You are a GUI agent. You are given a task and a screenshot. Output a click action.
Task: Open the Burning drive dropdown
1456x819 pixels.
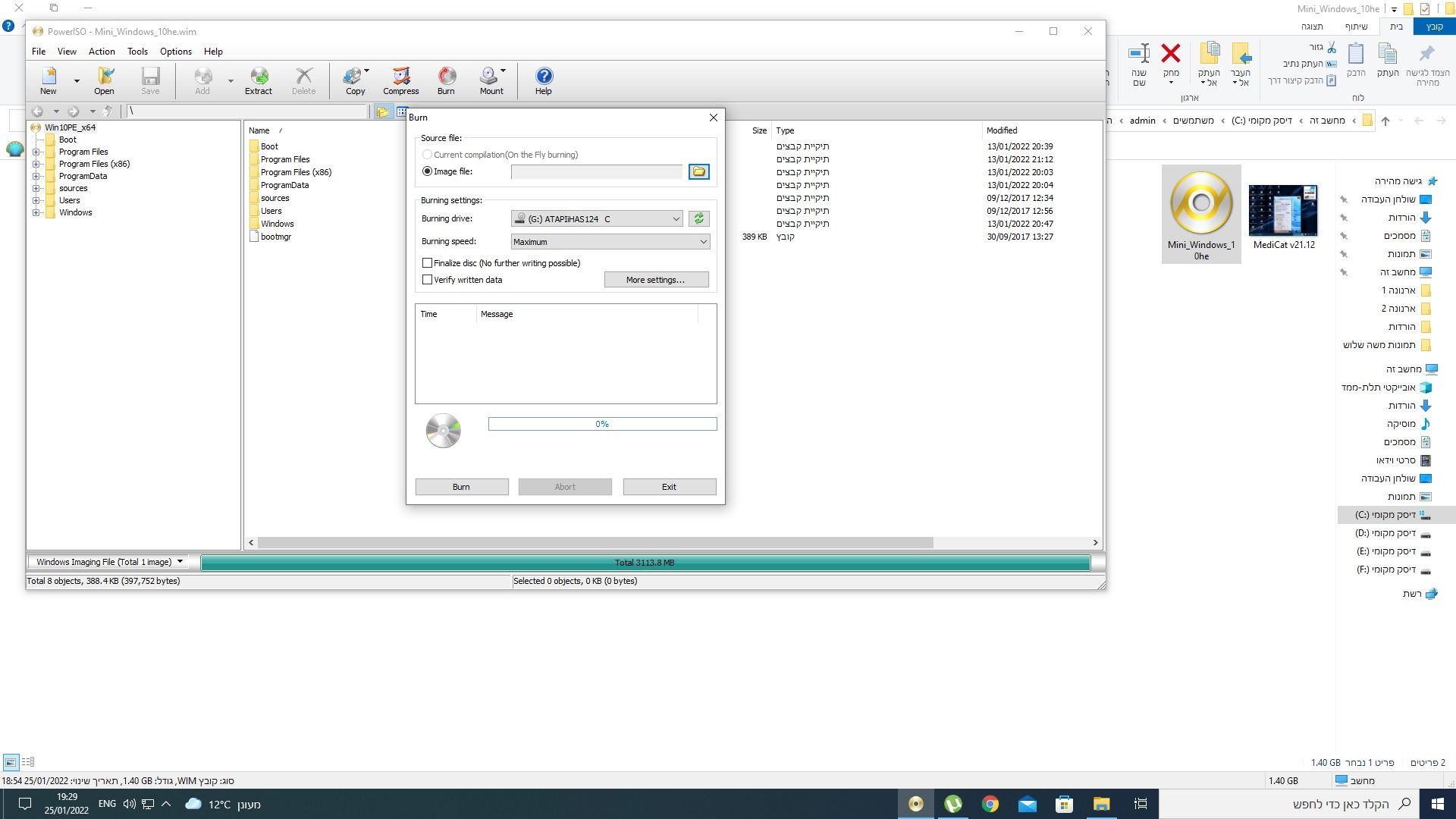tap(597, 219)
